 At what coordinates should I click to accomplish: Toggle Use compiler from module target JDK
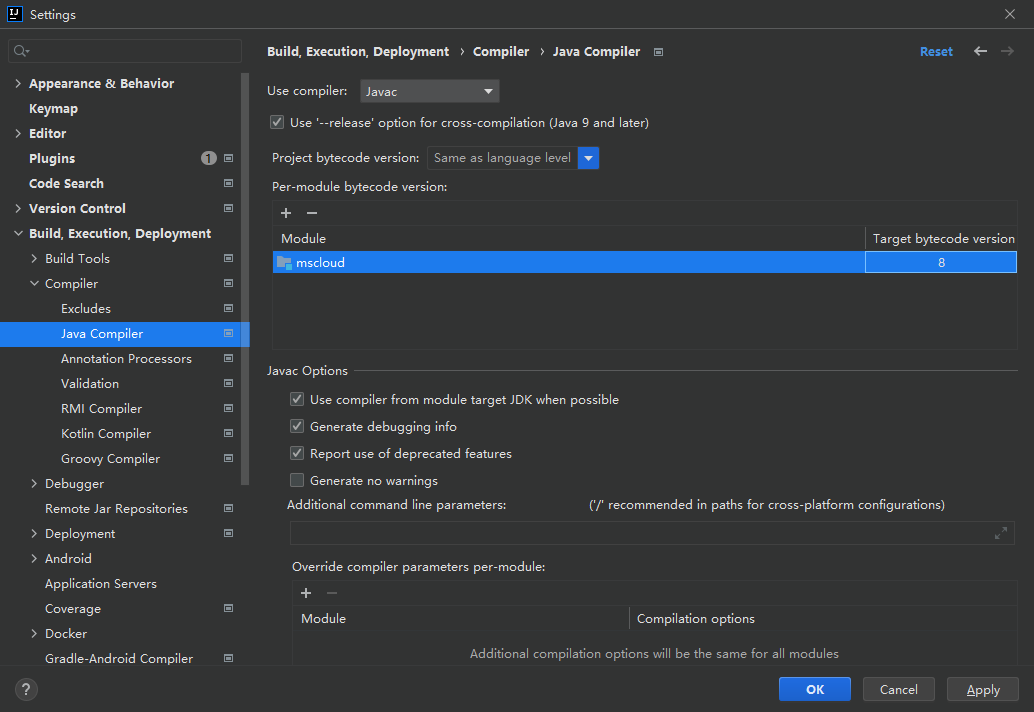(x=297, y=400)
